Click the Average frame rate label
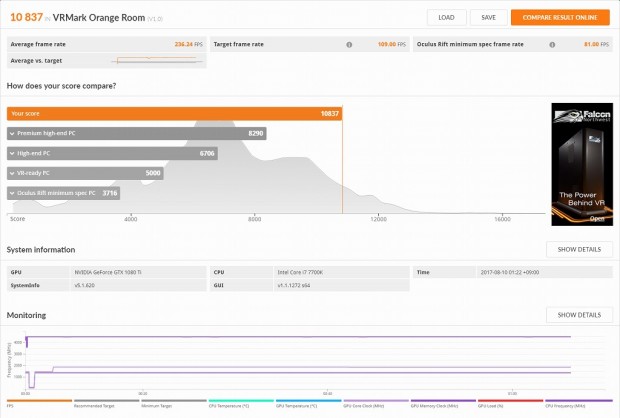This screenshot has width=620, height=418. tap(38, 44)
